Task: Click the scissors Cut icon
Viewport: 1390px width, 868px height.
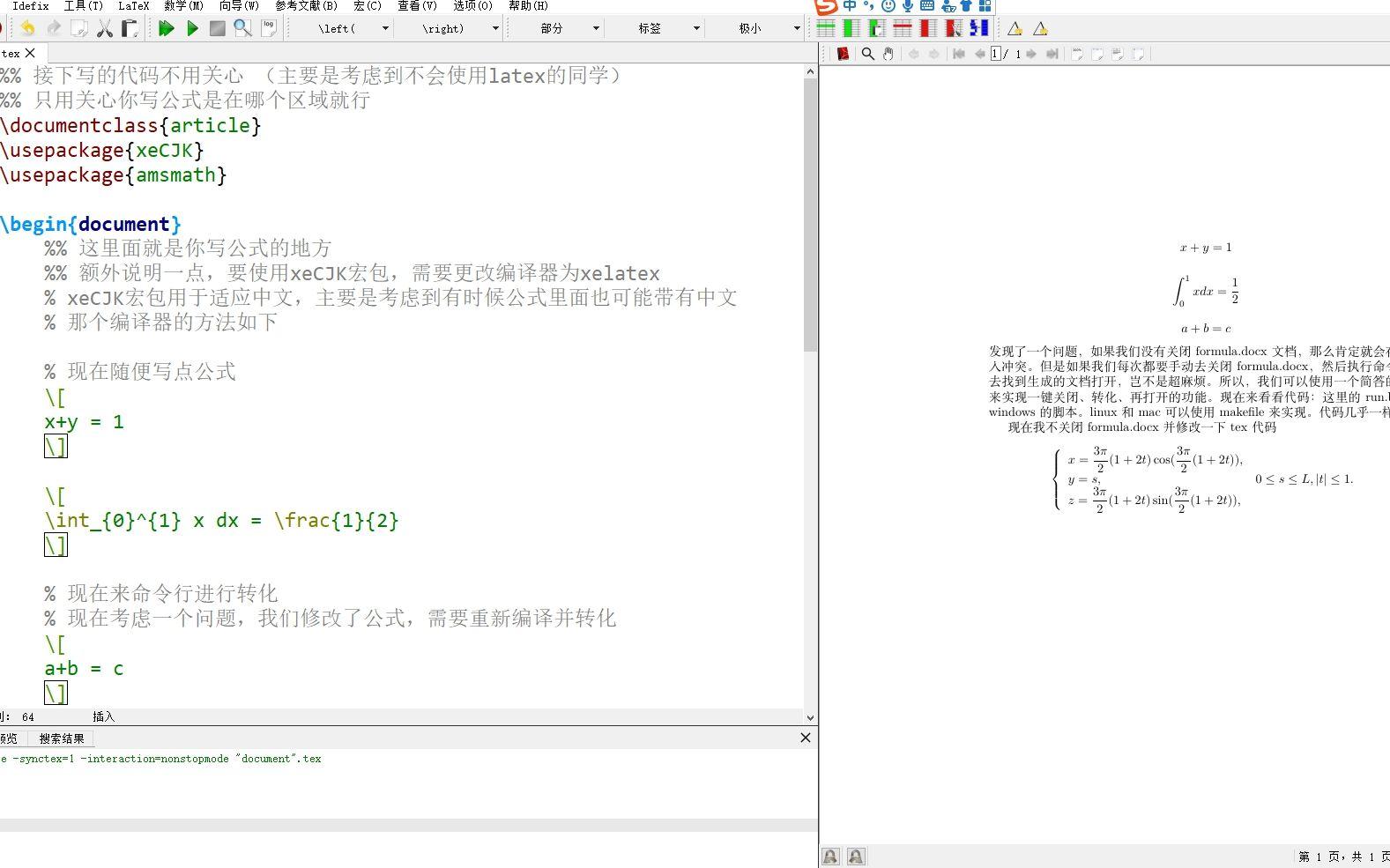Action: (x=105, y=29)
